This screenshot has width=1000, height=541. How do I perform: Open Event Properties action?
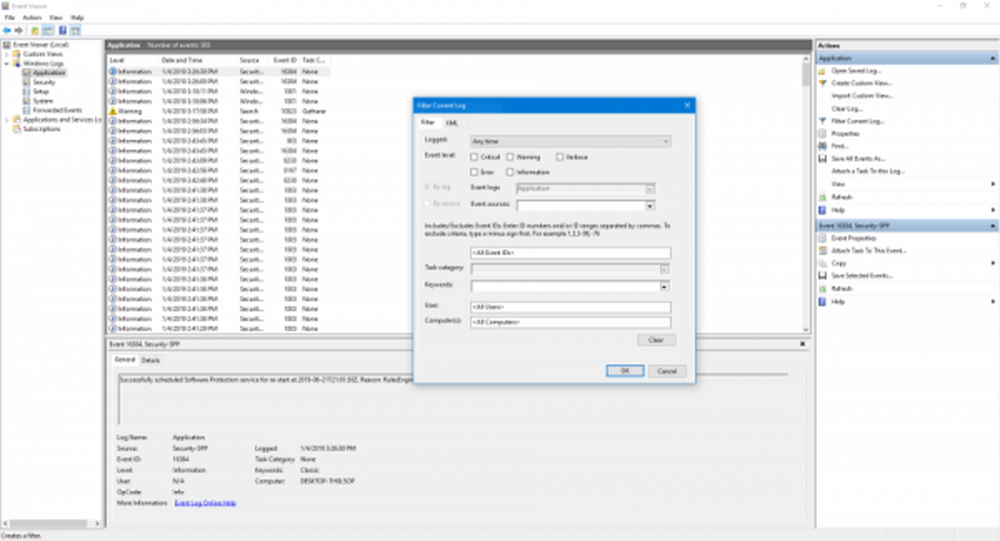pyautogui.click(x=853, y=238)
